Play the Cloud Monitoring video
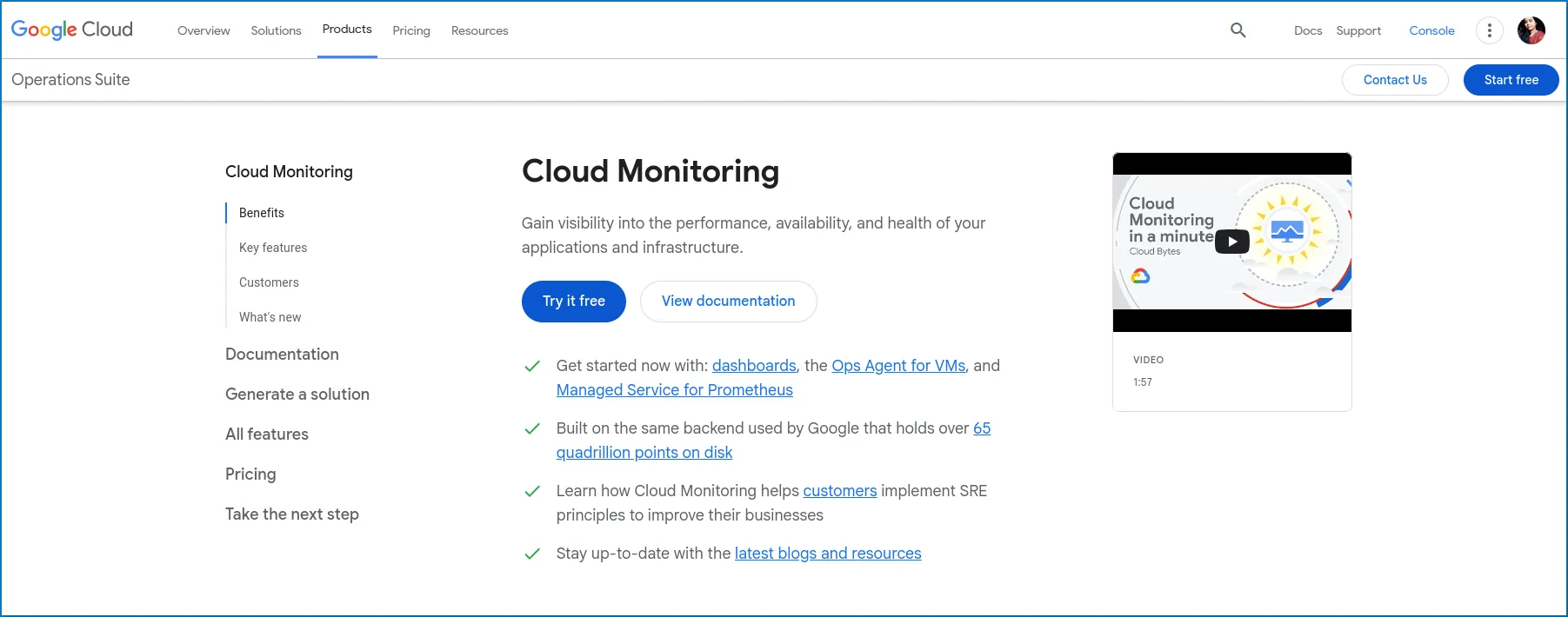This screenshot has width=1568, height=617. click(1232, 242)
